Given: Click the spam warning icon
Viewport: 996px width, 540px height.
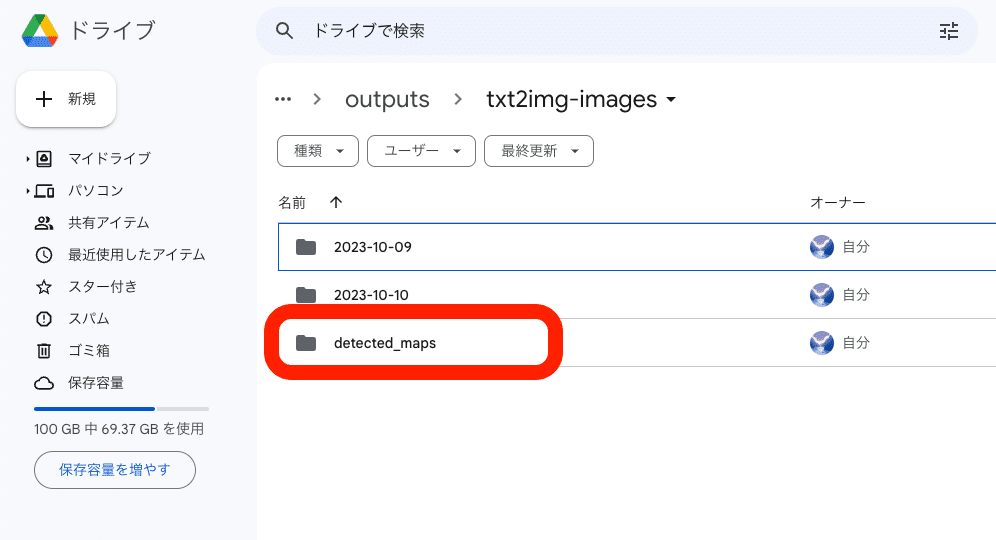Looking at the screenshot, I should click(44, 319).
